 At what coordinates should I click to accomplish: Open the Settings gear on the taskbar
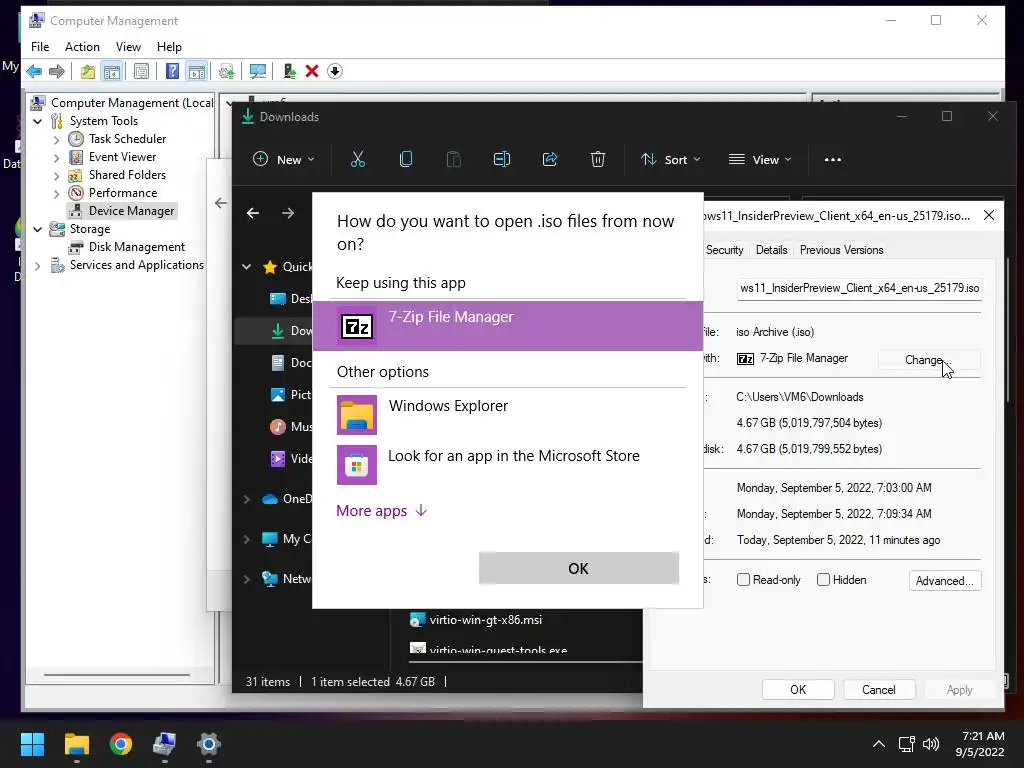[x=208, y=744]
